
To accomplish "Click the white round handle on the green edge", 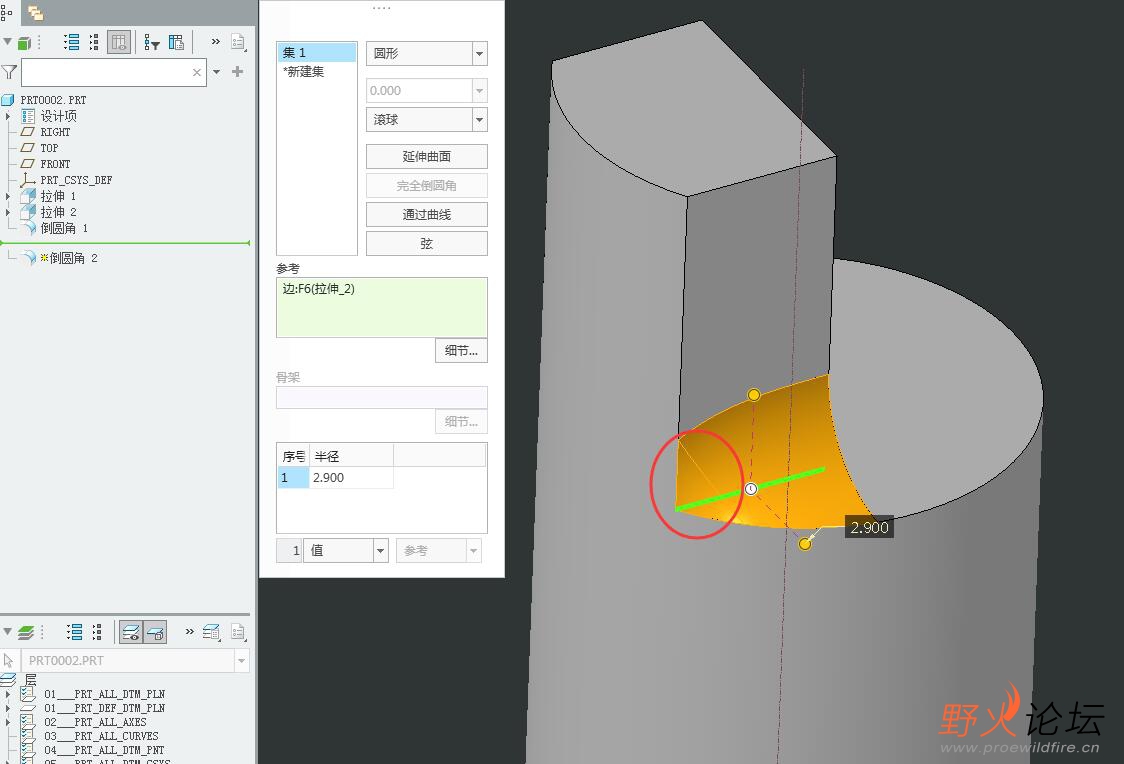I will coord(751,489).
